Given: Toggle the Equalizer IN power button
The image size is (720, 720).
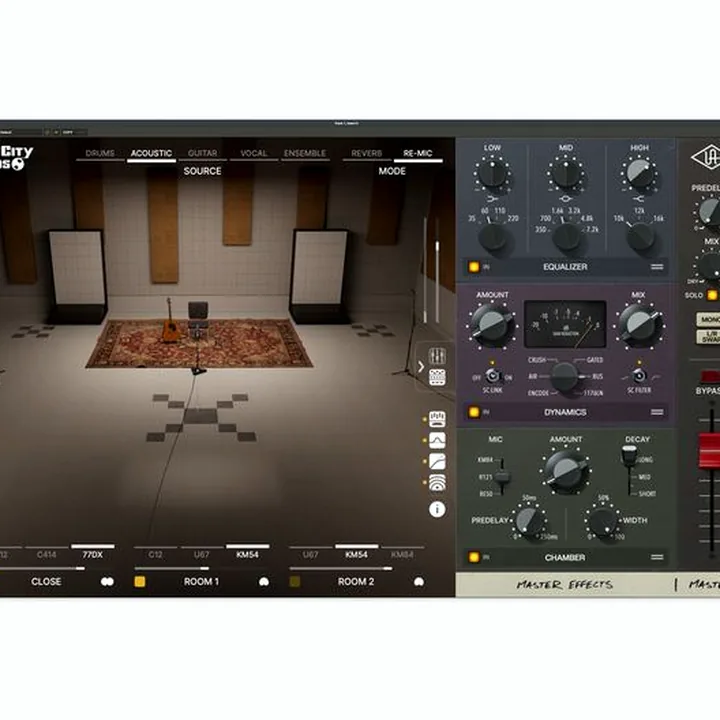Looking at the screenshot, I should (473, 267).
